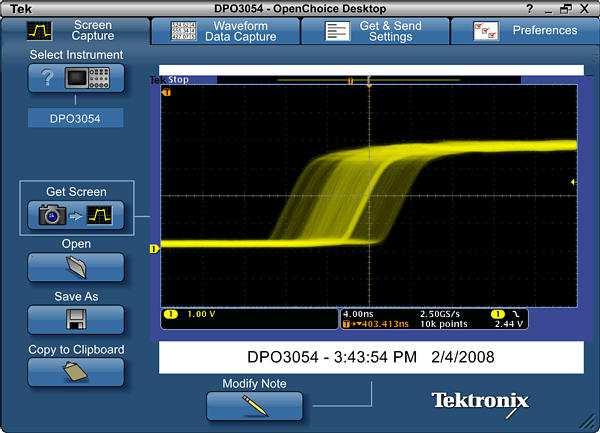The height and width of the screenshot is (433, 600).
Task: Click the trigger position T marker at top
Action: tap(350, 81)
